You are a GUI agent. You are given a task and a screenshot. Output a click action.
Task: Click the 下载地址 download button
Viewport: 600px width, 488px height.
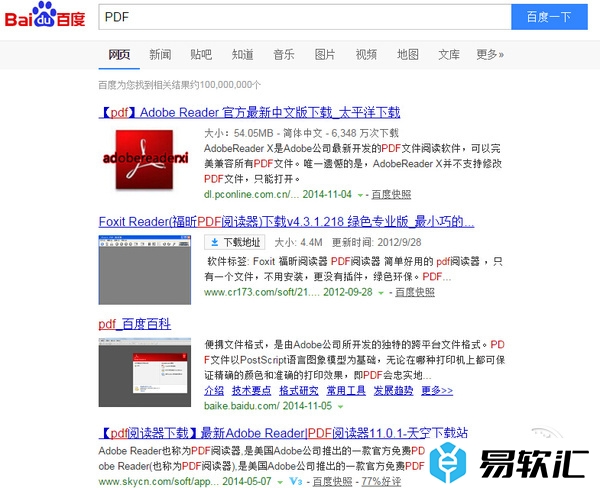click(x=235, y=242)
